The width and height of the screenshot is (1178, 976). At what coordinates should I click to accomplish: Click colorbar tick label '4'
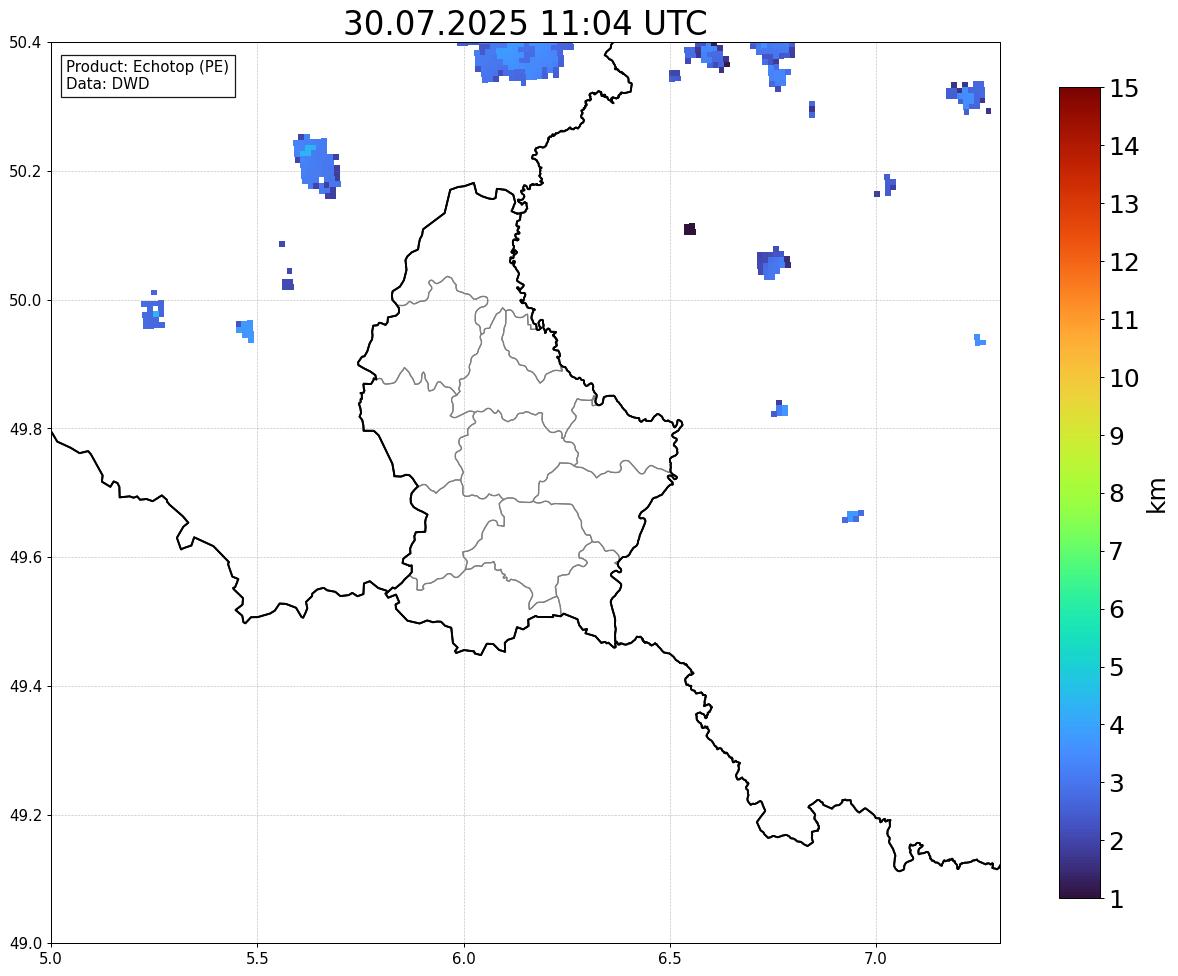coord(1117,725)
